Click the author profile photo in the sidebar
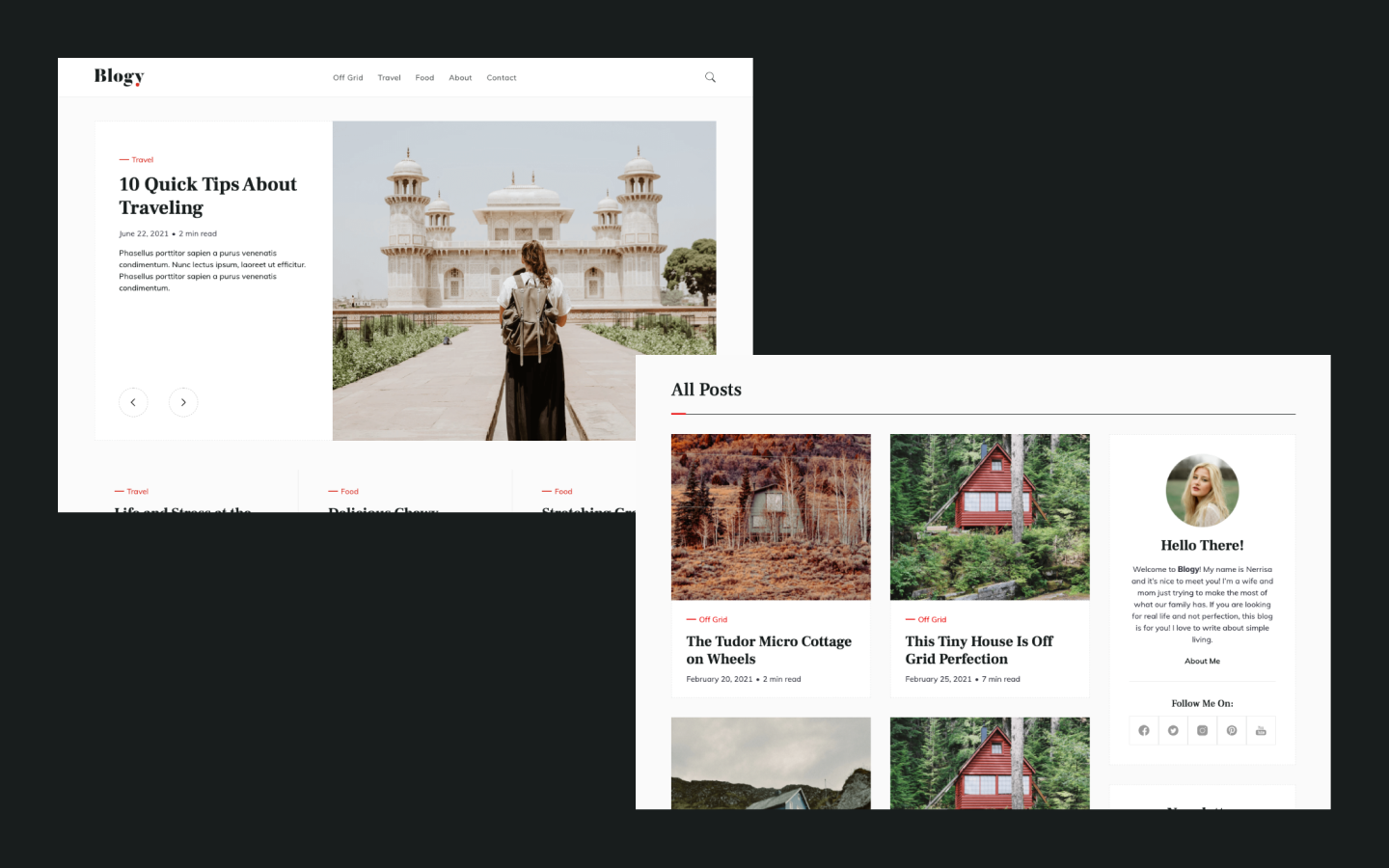The image size is (1389, 868). [x=1202, y=490]
